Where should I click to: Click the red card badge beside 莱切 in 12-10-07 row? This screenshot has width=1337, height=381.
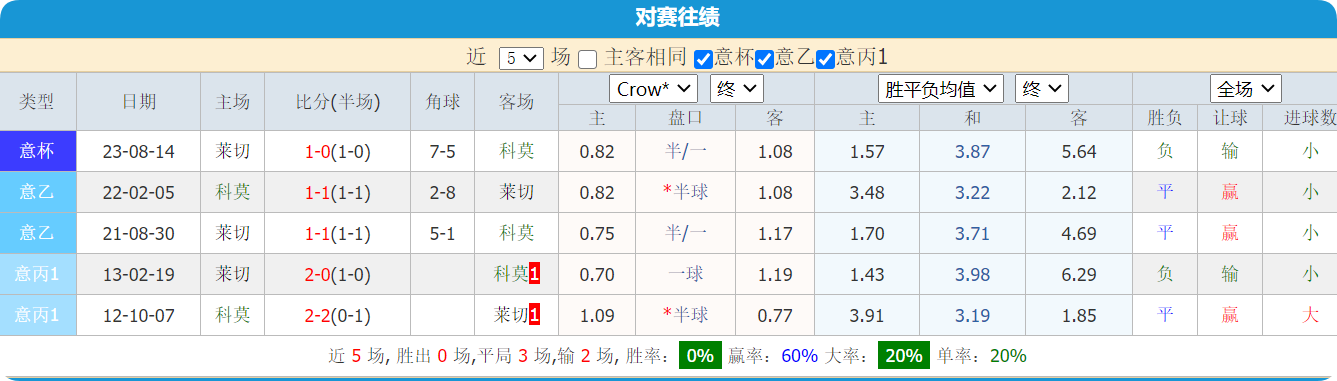(535, 315)
